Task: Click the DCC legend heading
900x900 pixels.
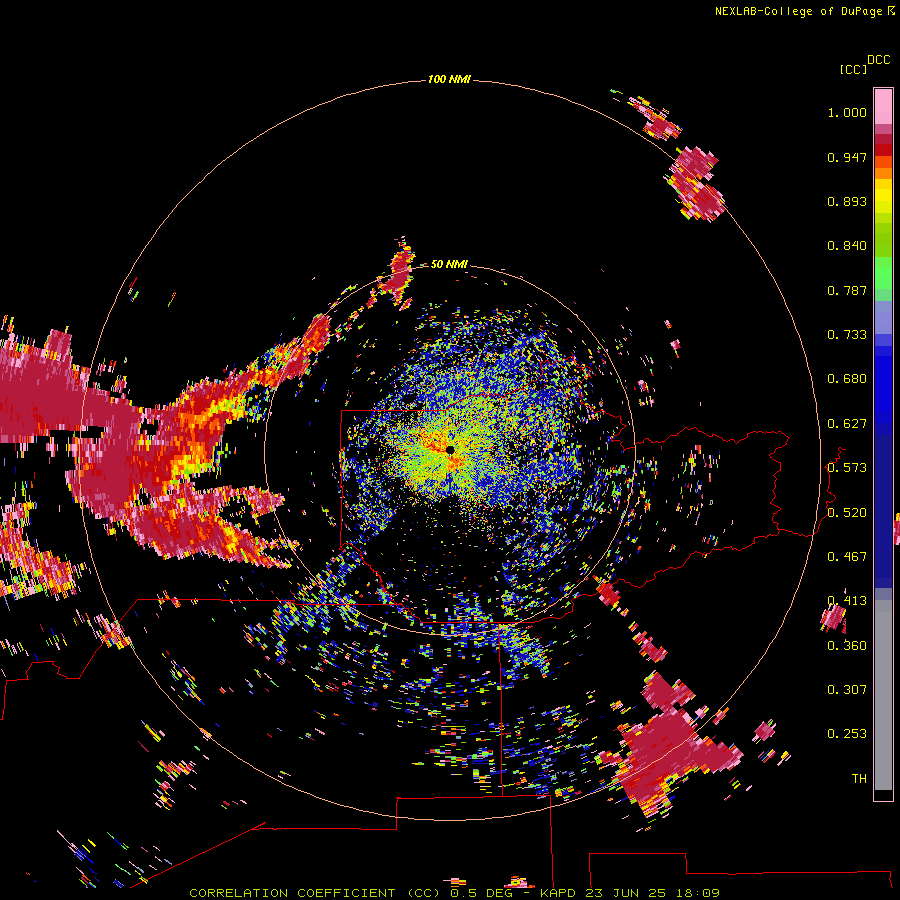Action: point(878,60)
